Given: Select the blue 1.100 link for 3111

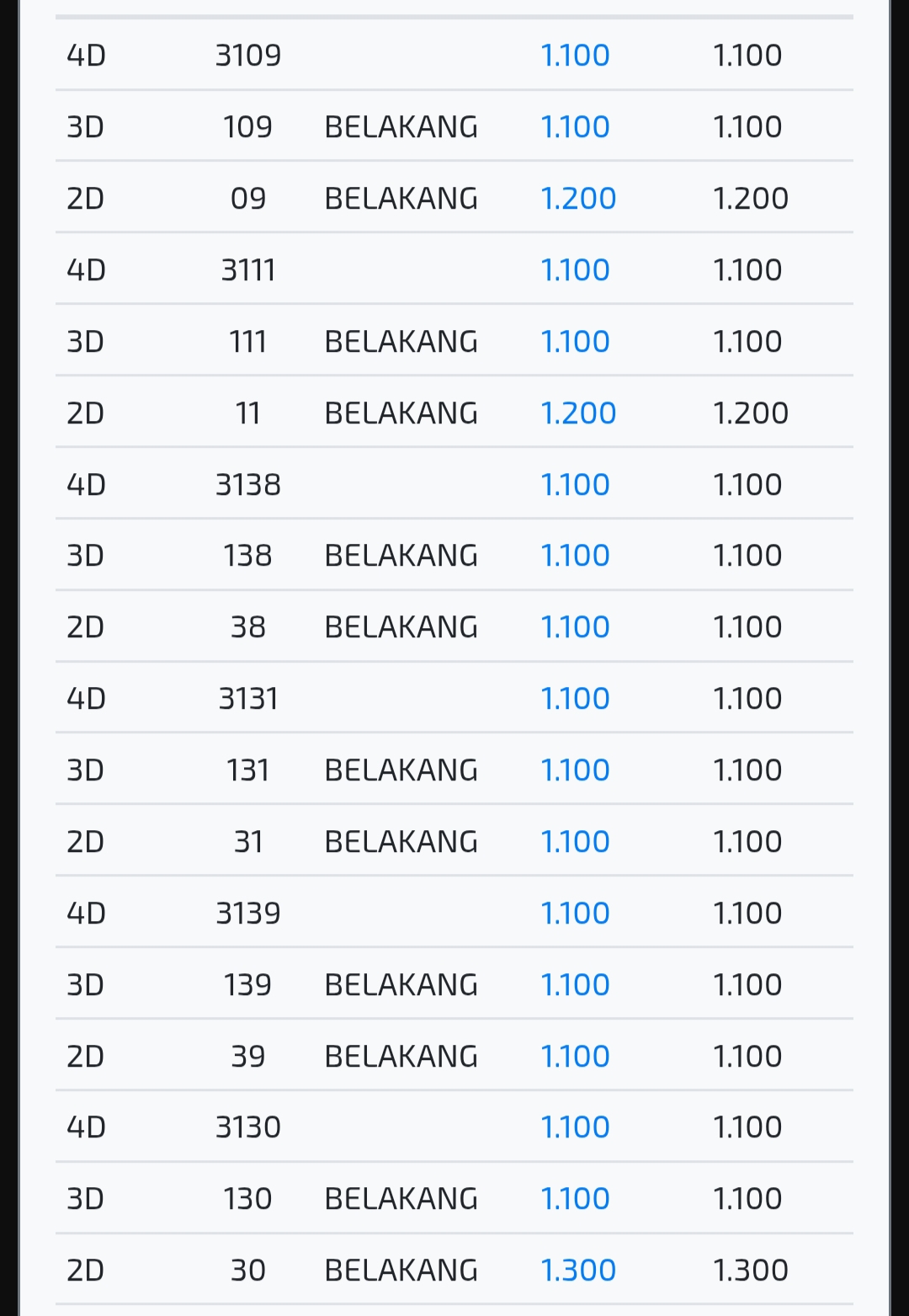Looking at the screenshot, I should (575, 270).
